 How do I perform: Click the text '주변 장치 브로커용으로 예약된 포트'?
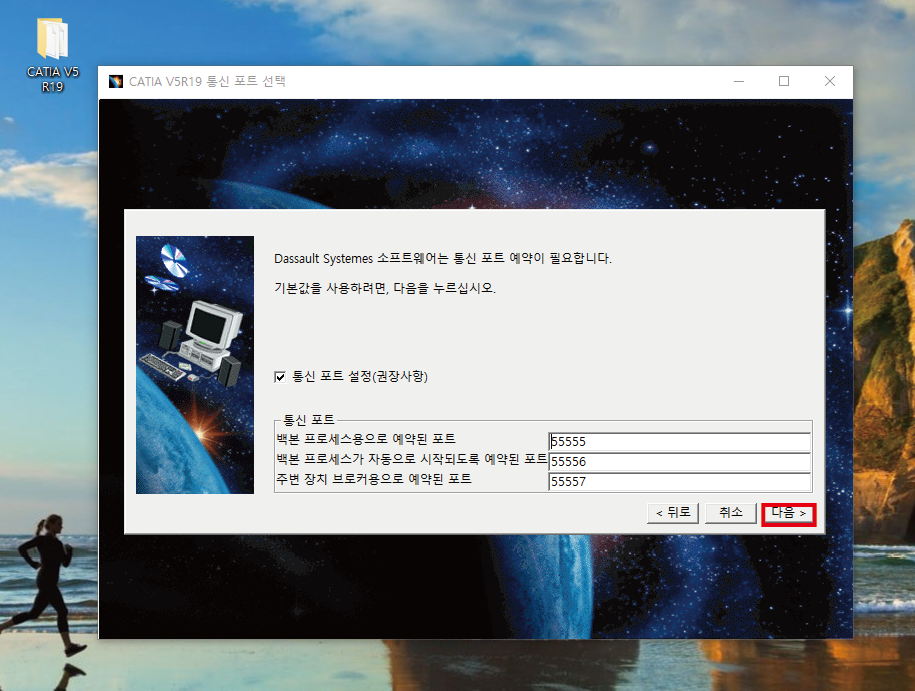coord(373,479)
